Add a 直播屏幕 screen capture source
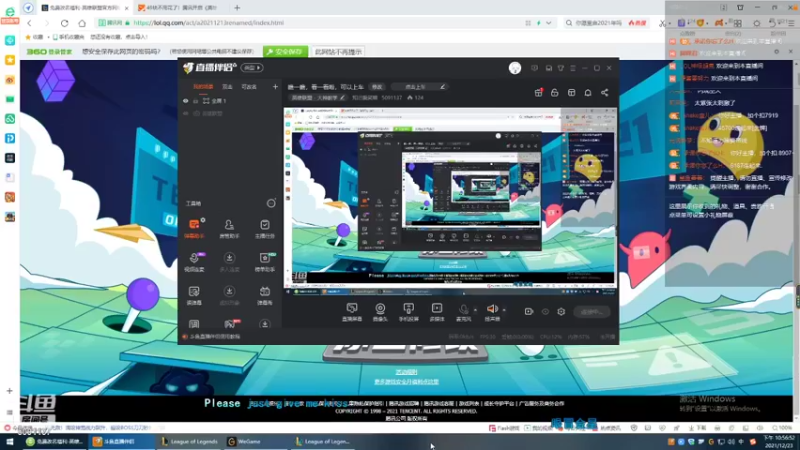The height and width of the screenshot is (450, 800). (x=352, y=312)
